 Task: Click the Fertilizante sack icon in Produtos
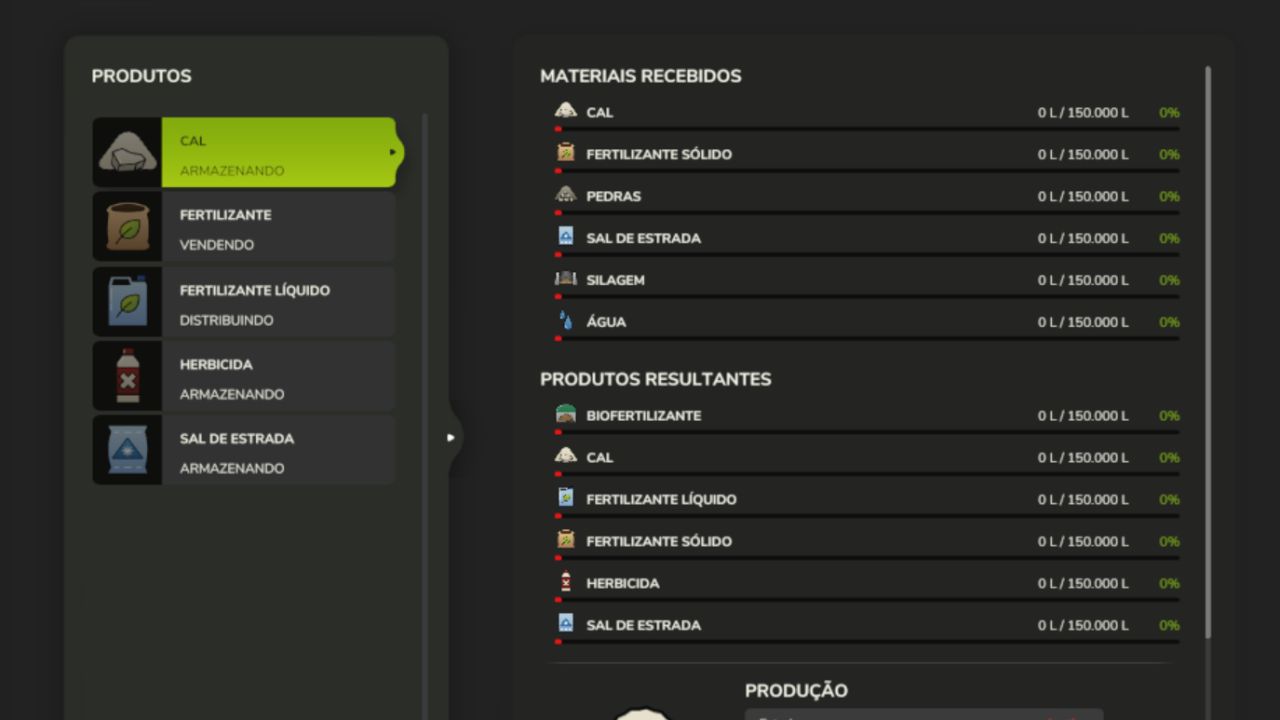[127, 227]
